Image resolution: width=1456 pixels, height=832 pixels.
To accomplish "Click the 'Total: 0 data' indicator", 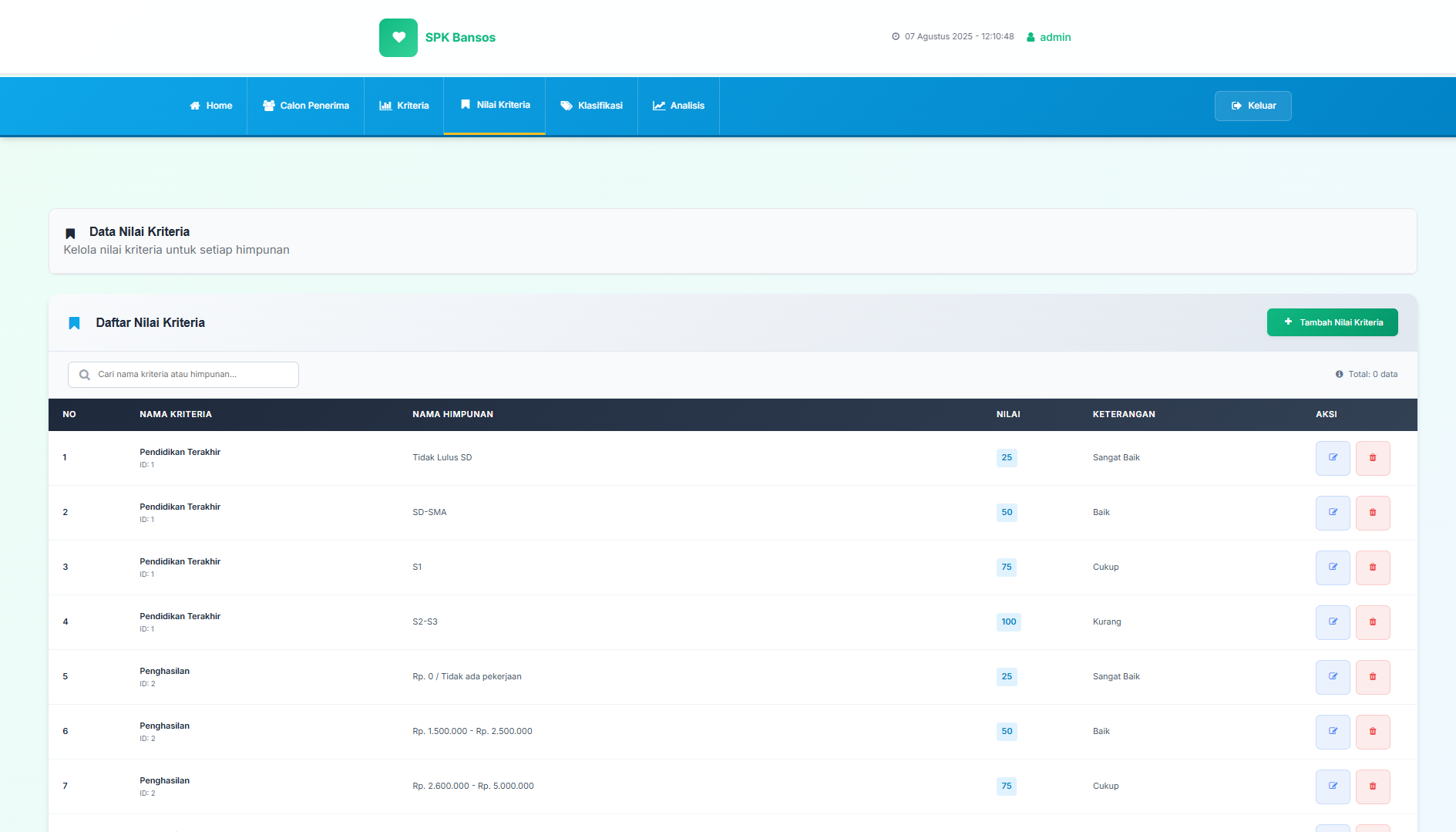I will pos(1367,375).
